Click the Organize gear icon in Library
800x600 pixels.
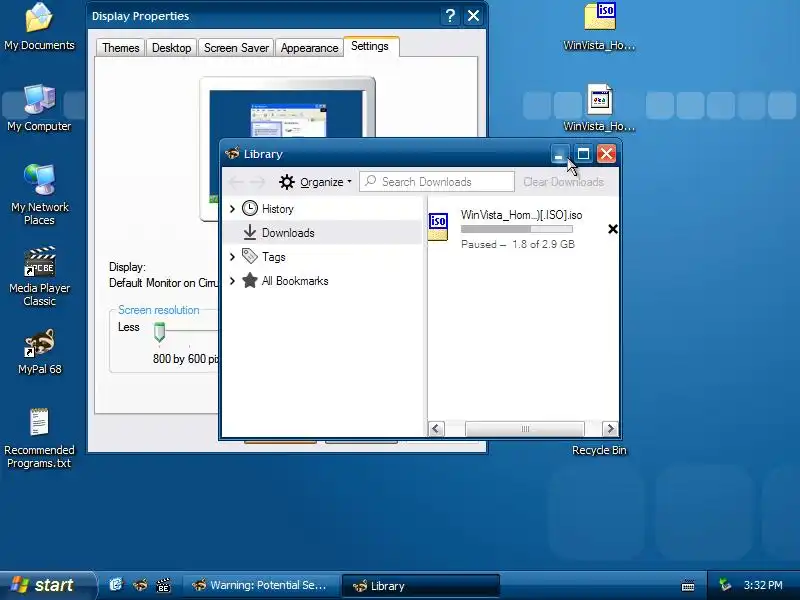pos(287,182)
